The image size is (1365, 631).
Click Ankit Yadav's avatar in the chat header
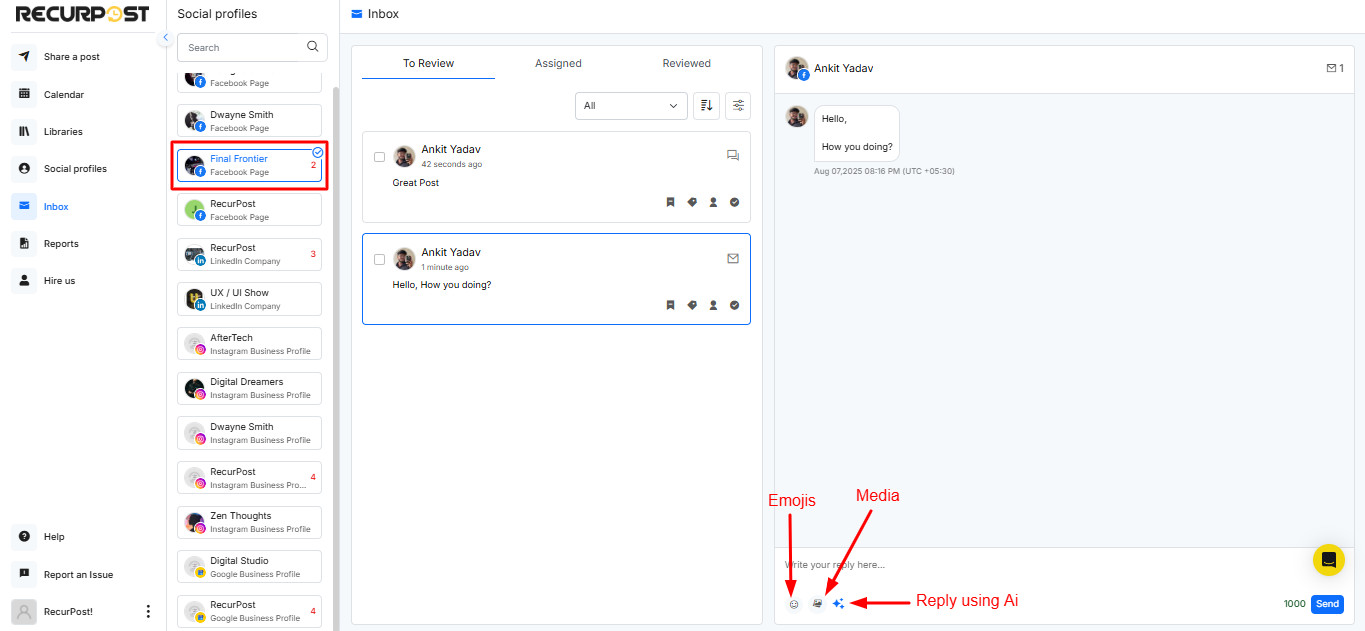click(797, 68)
